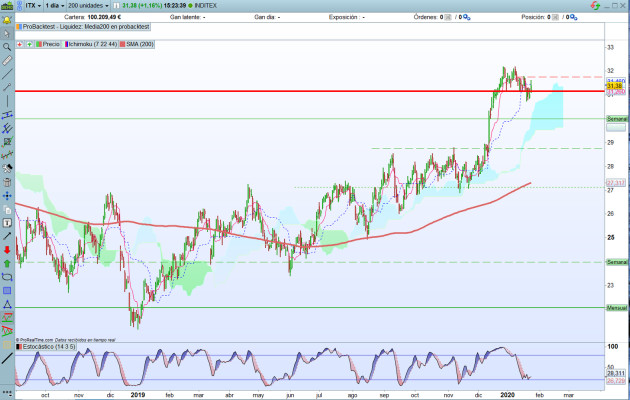Remove indicator with red minus icon
The width and height of the screenshot is (630, 400).
pos(19,44)
